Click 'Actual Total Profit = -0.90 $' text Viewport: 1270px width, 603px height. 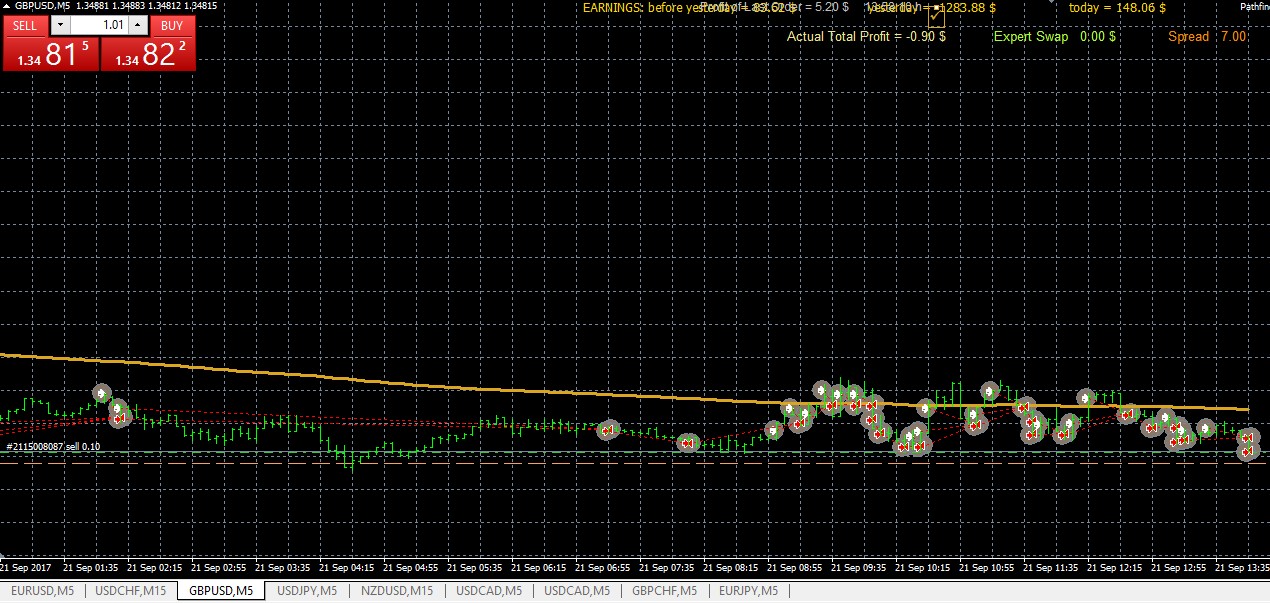coord(866,36)
